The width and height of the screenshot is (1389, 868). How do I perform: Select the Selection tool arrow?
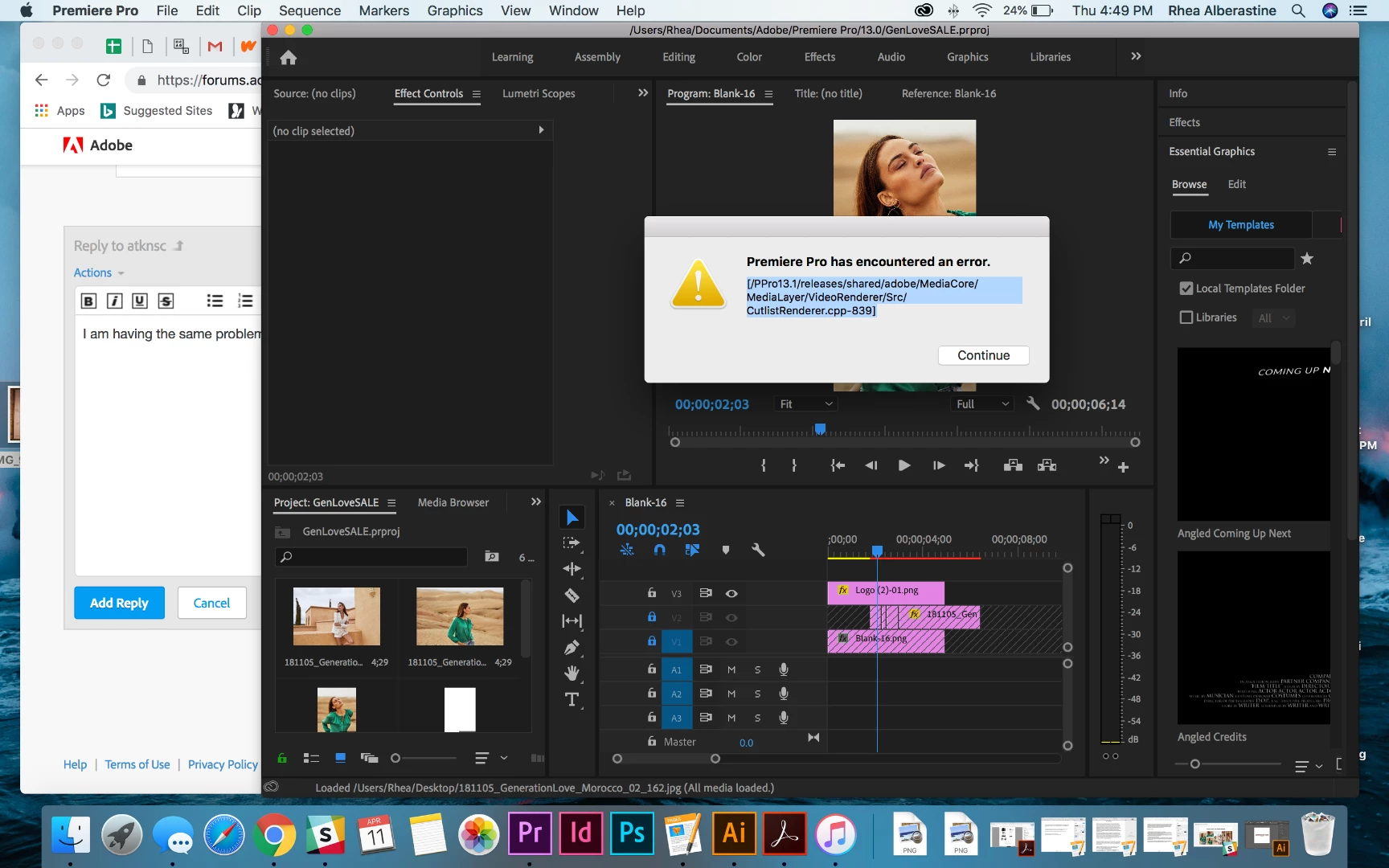click(x=572, y=518)
